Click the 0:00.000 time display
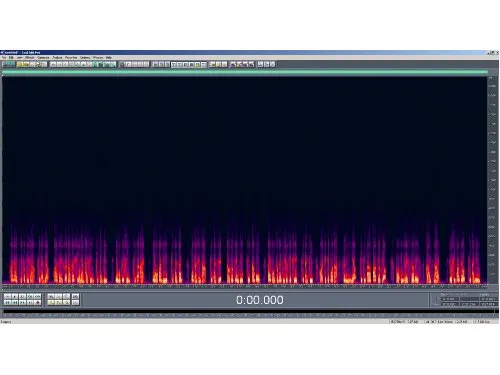This screenshot has width=500, height=375. [x=260, y=300]
